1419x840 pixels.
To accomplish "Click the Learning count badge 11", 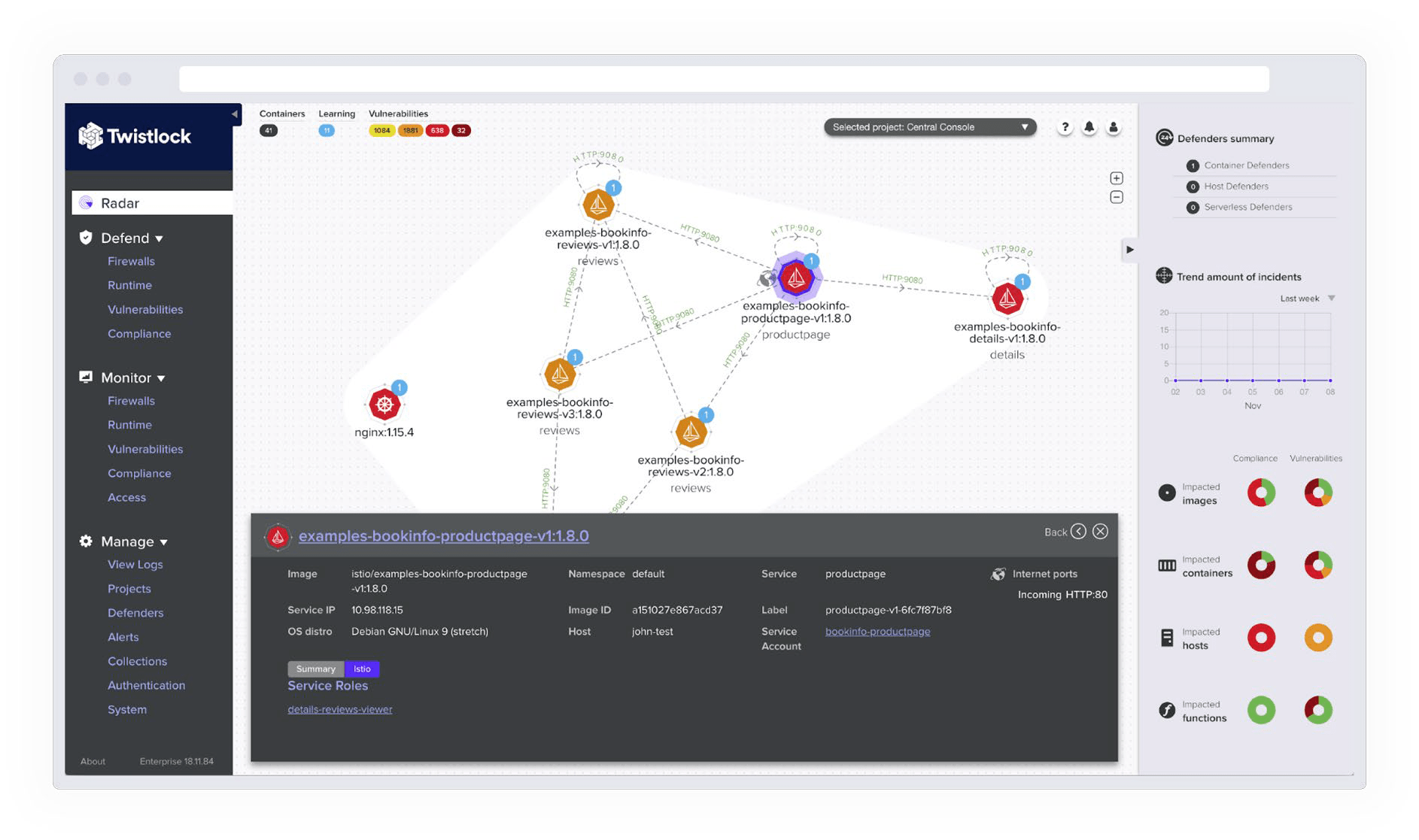I will (327, 130).
